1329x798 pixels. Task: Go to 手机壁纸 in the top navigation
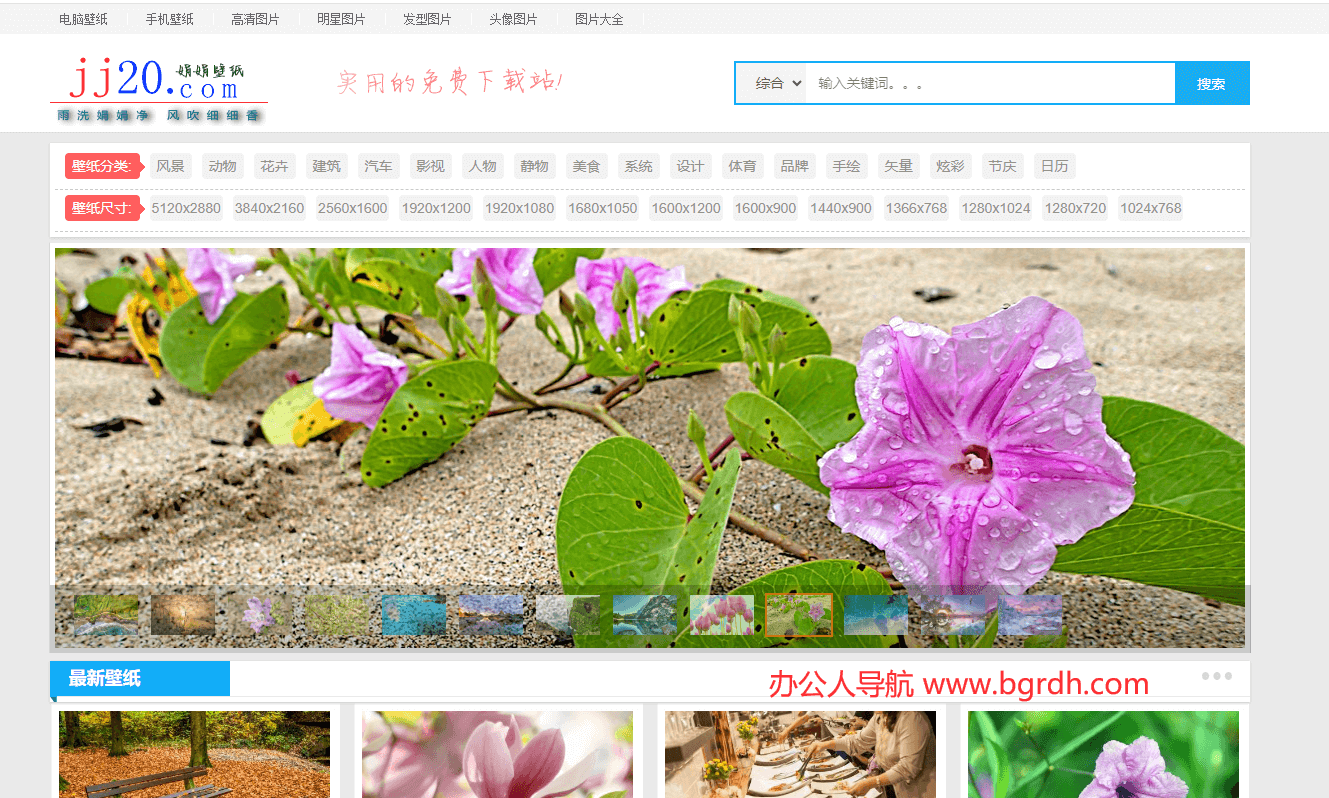pos(169,19)
